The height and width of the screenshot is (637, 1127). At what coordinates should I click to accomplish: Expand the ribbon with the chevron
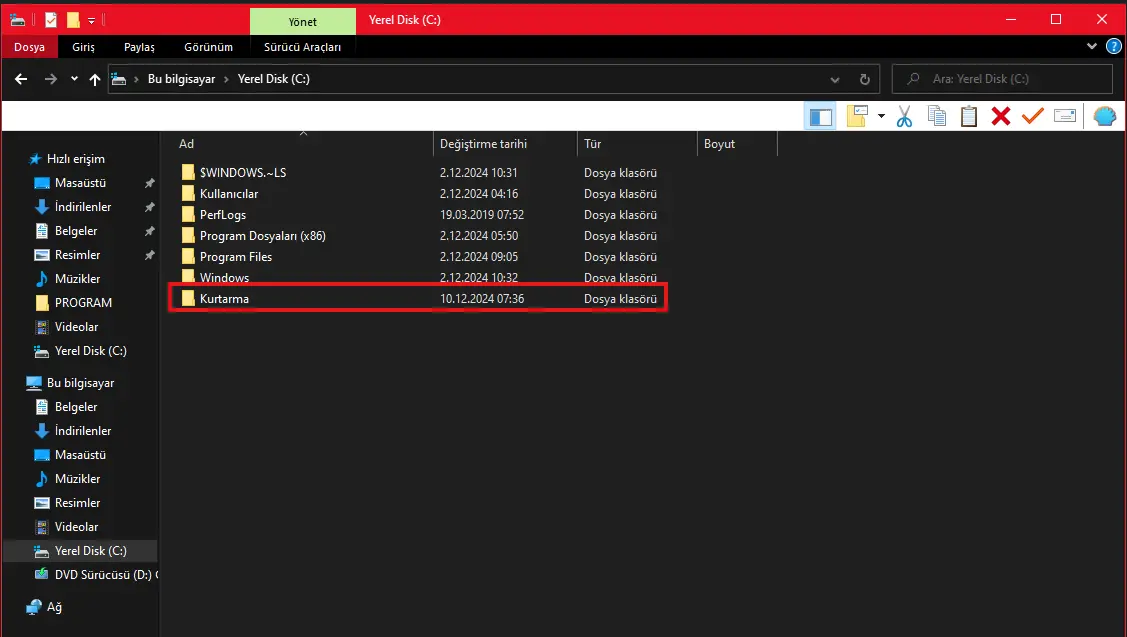click(1092, 46)
